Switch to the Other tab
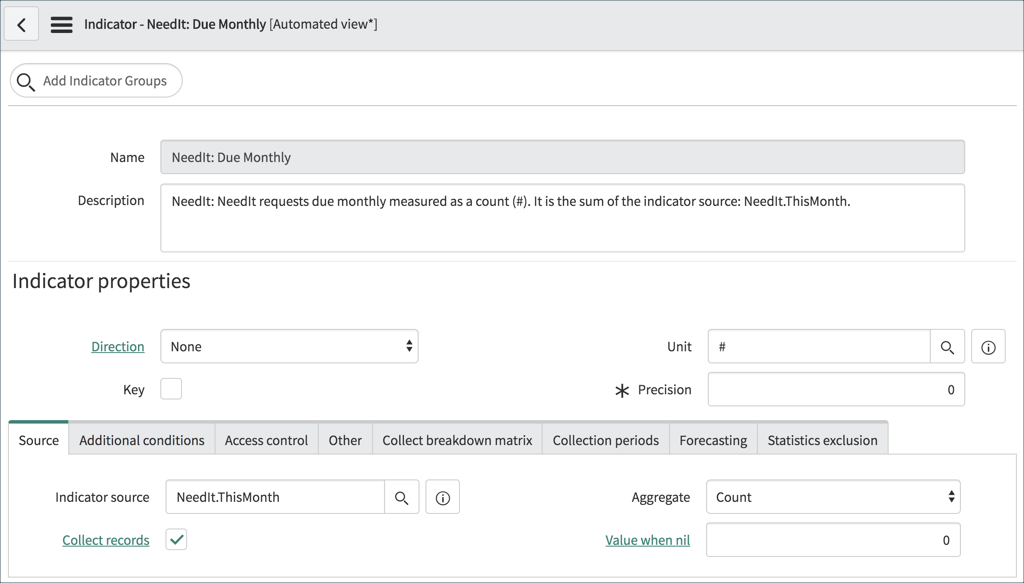The image size is (1024, 583). pos(345,440)
